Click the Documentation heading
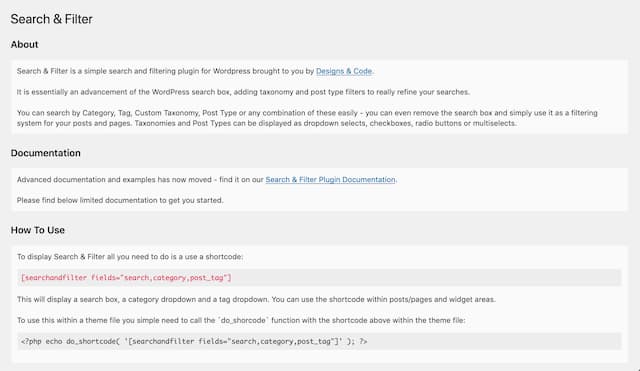The width and height of the screenshot is (640, 371). point(46,153)
